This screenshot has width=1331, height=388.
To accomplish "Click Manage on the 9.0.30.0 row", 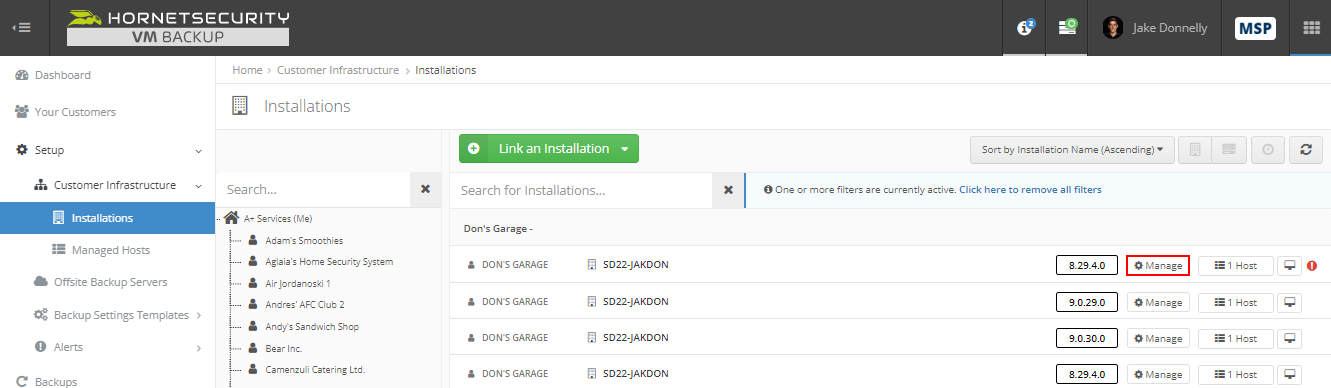I will click(1158, 339).
